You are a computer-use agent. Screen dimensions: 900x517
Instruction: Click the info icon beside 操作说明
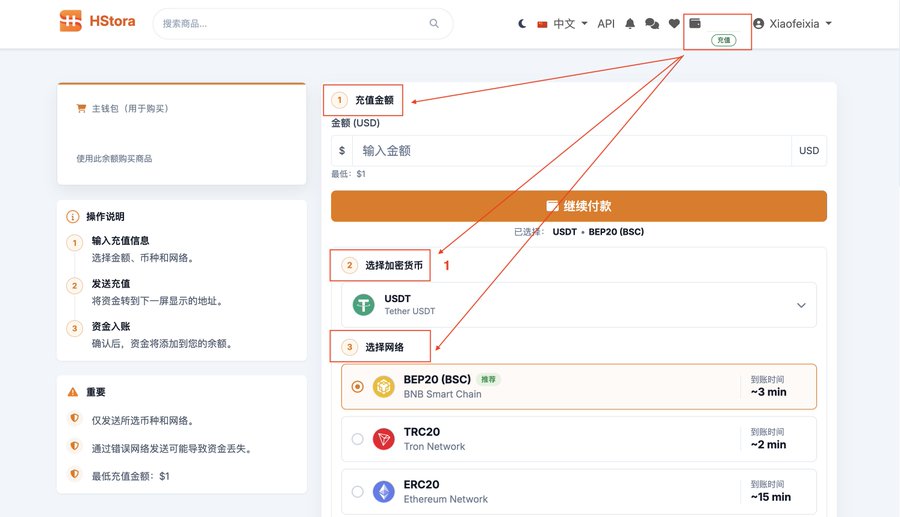coord(73,217)
